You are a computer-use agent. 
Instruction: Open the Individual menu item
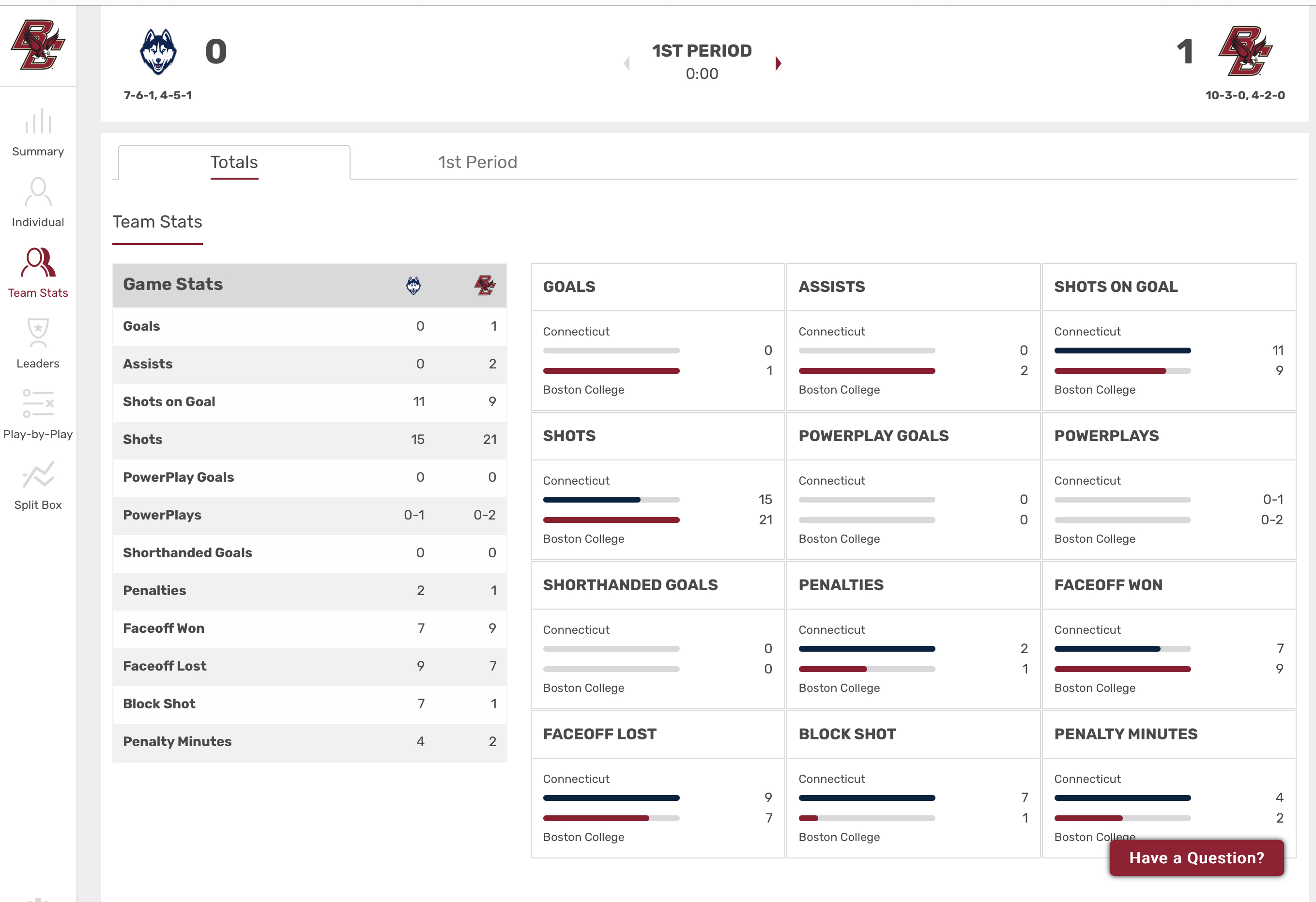pos(38,222)
